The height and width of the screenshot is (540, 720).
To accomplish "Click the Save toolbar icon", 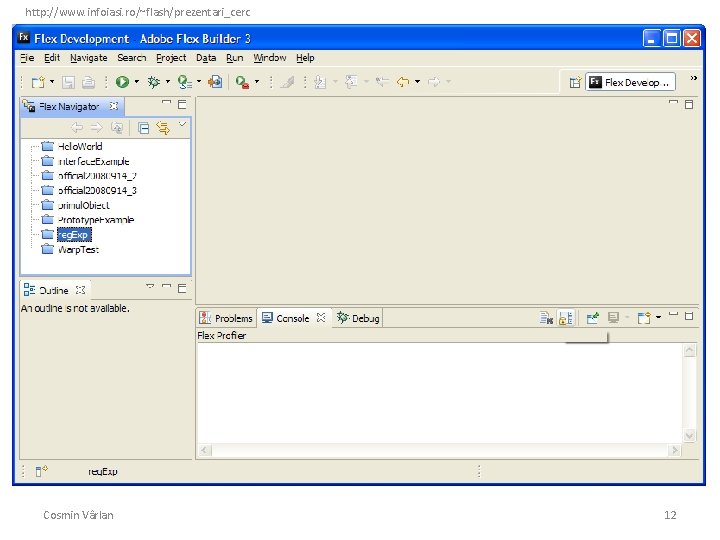I will pyautogui.click(x=68, y=82).
